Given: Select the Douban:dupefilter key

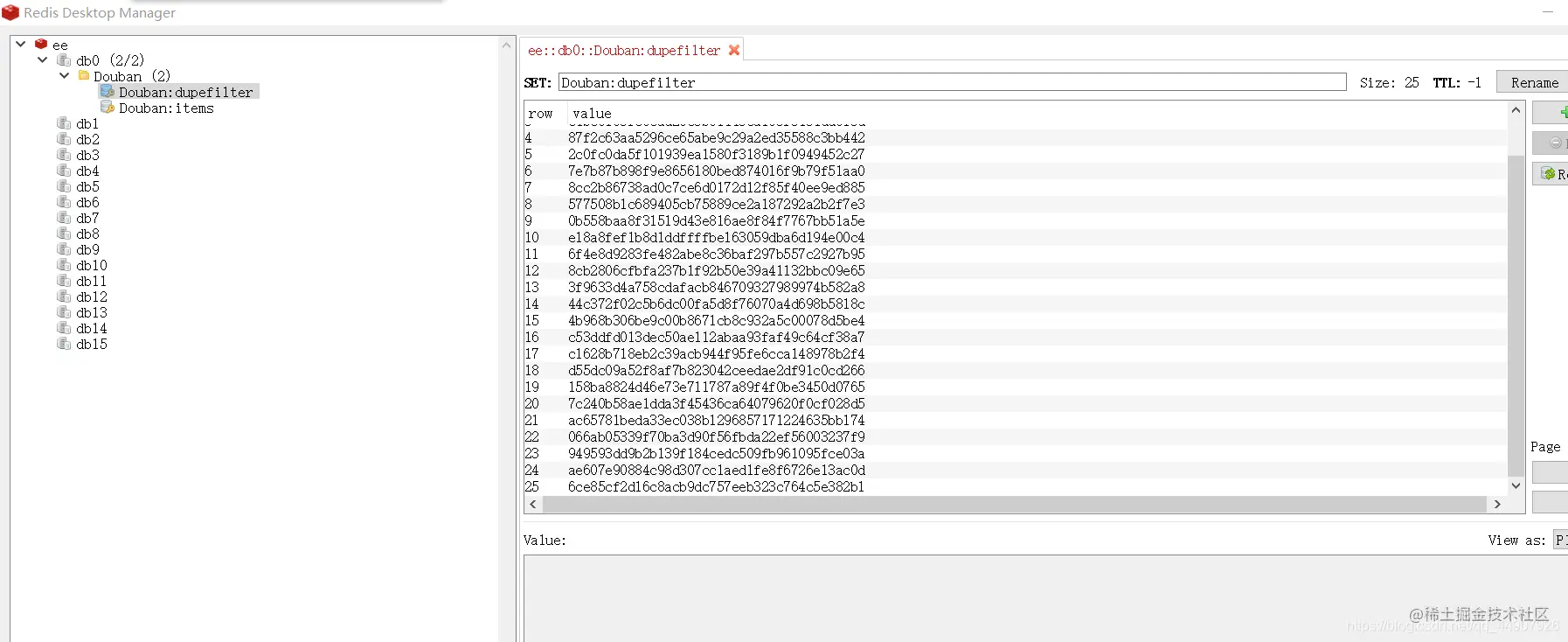Looking at the screenshot, I should pos(186,92).
